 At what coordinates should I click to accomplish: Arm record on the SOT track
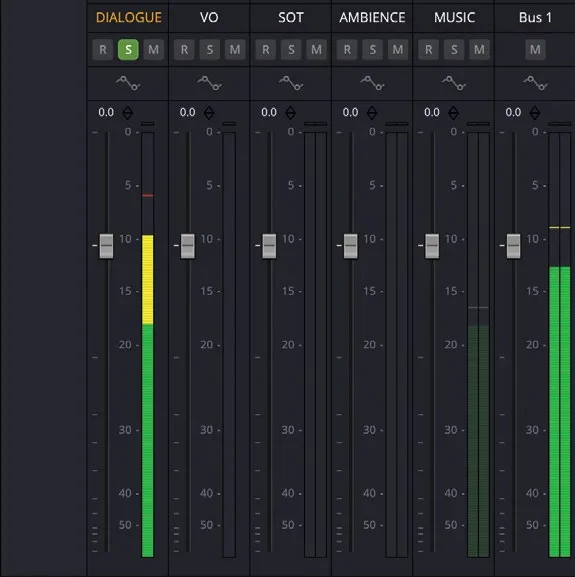pyautogui.click(x=266, y=49)
